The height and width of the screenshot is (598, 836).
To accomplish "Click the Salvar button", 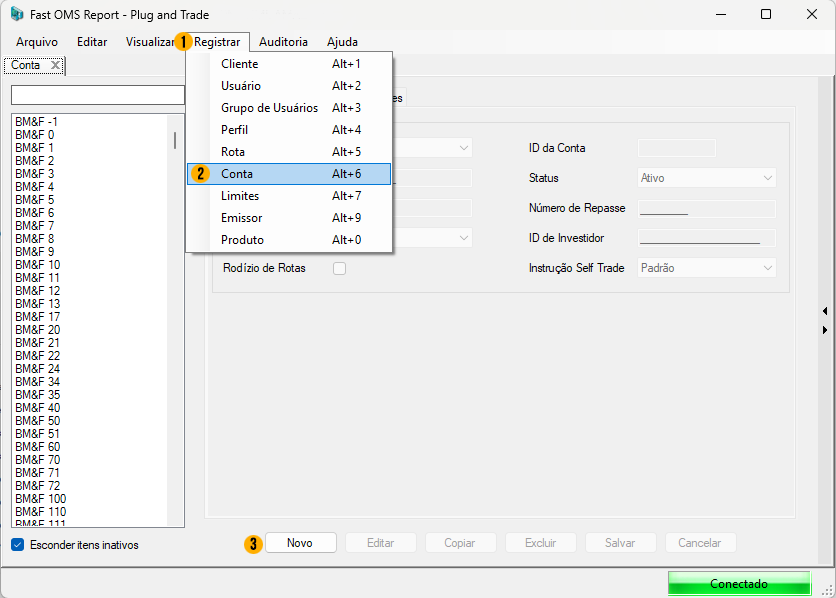I will [621, 543].
